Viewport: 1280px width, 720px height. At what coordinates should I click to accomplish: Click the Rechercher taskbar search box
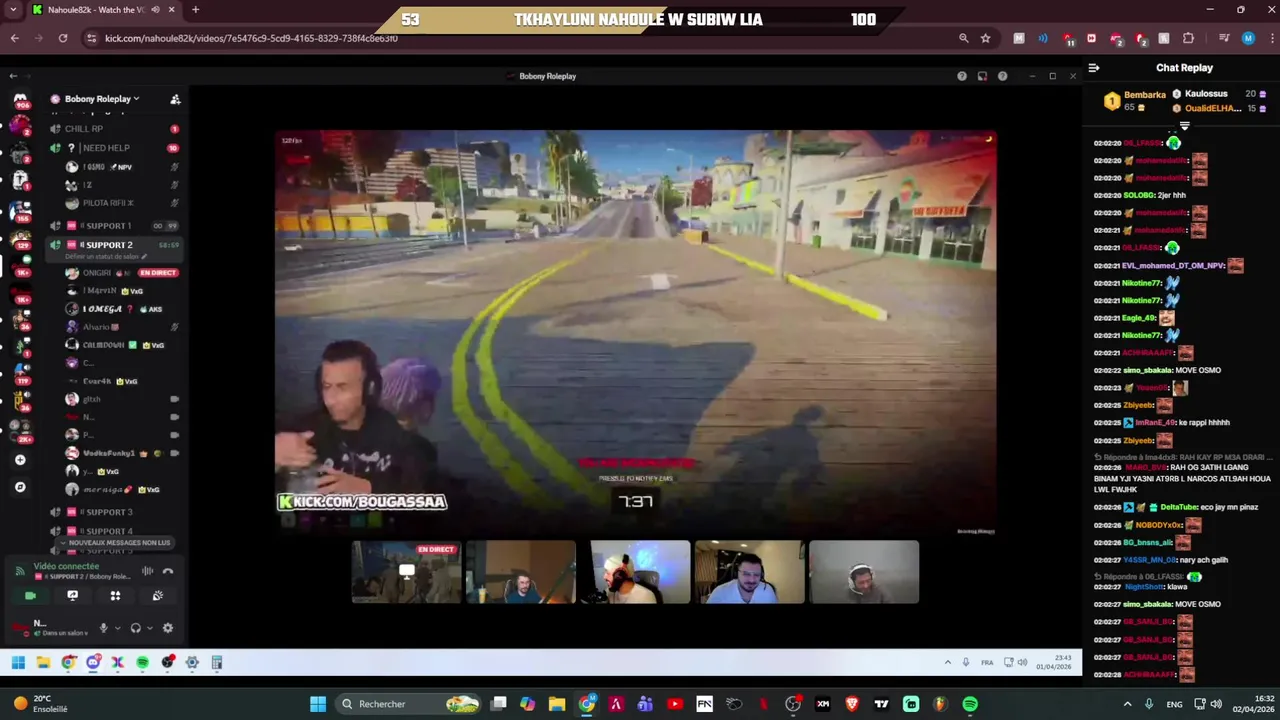[x=408, y=704]
